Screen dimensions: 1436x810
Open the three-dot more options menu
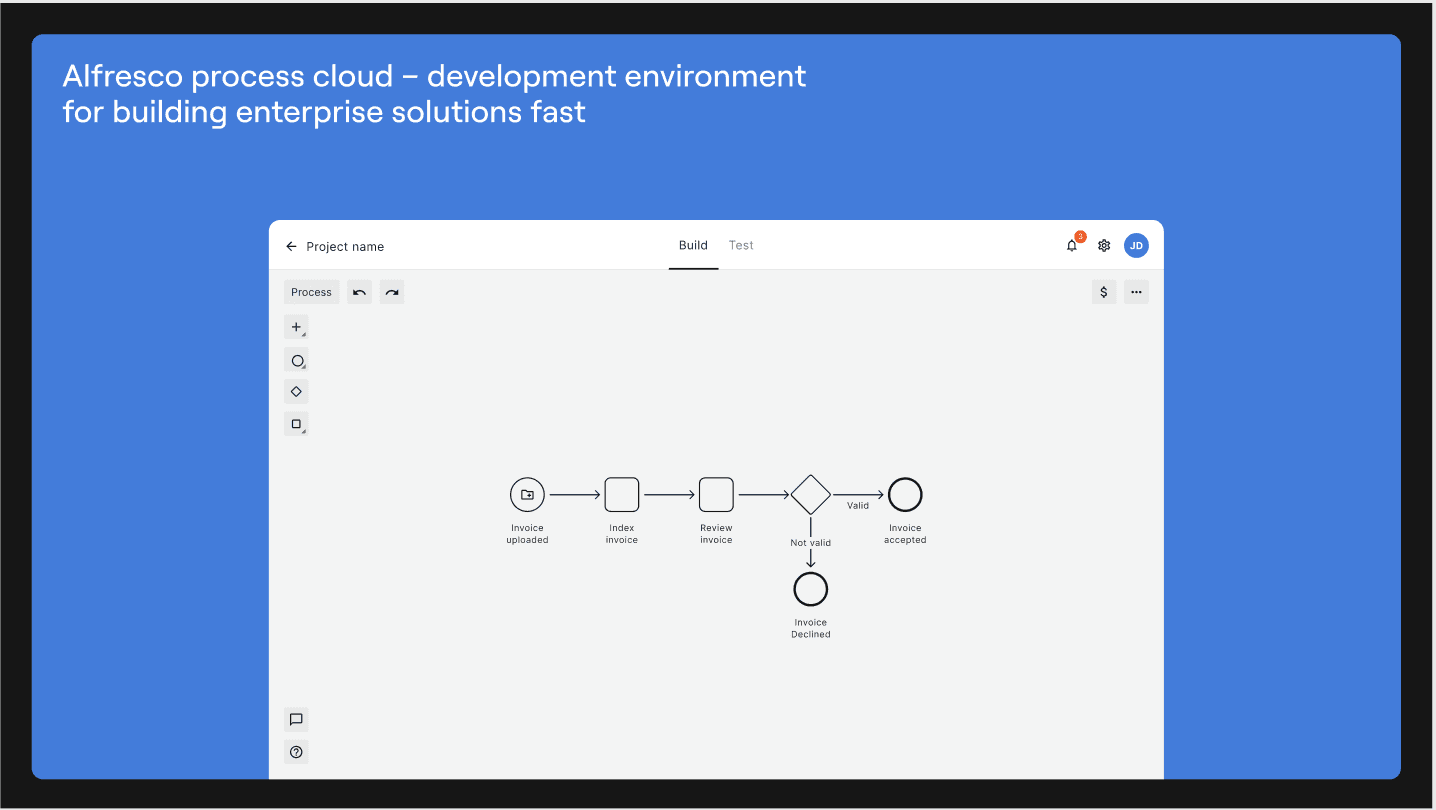[1136, 292]
